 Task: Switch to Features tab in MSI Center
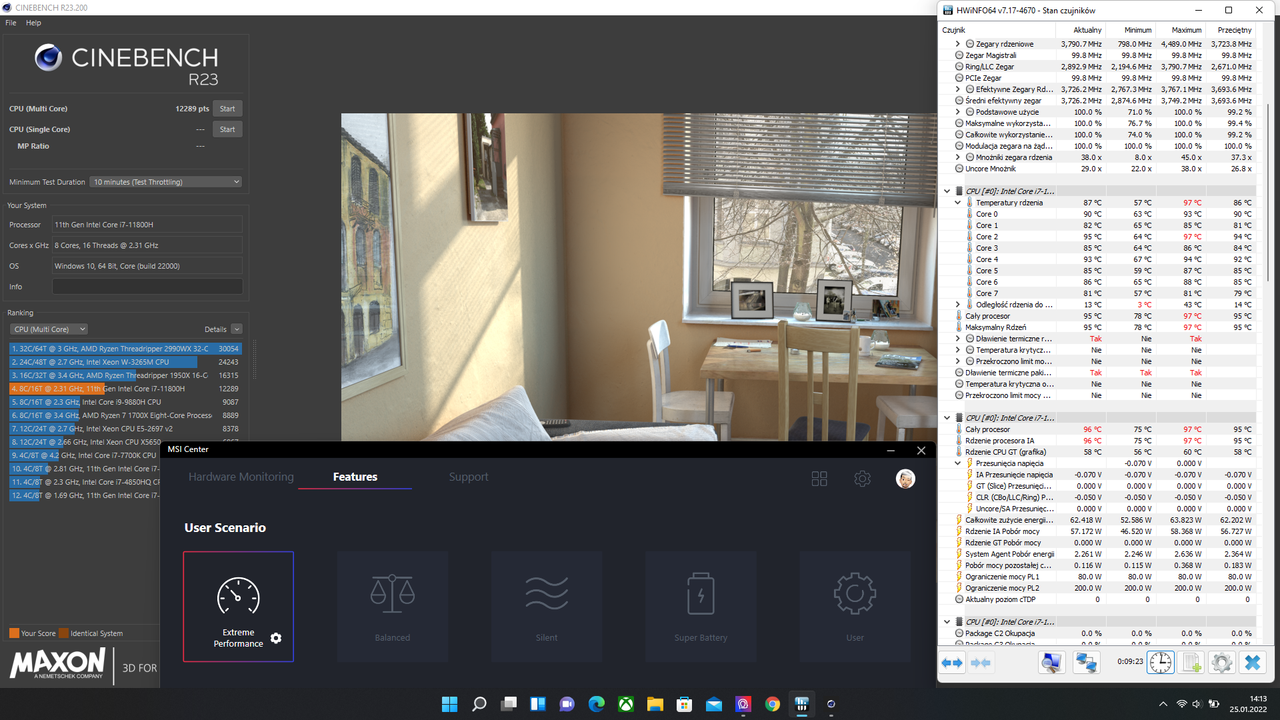pos(355,477)
